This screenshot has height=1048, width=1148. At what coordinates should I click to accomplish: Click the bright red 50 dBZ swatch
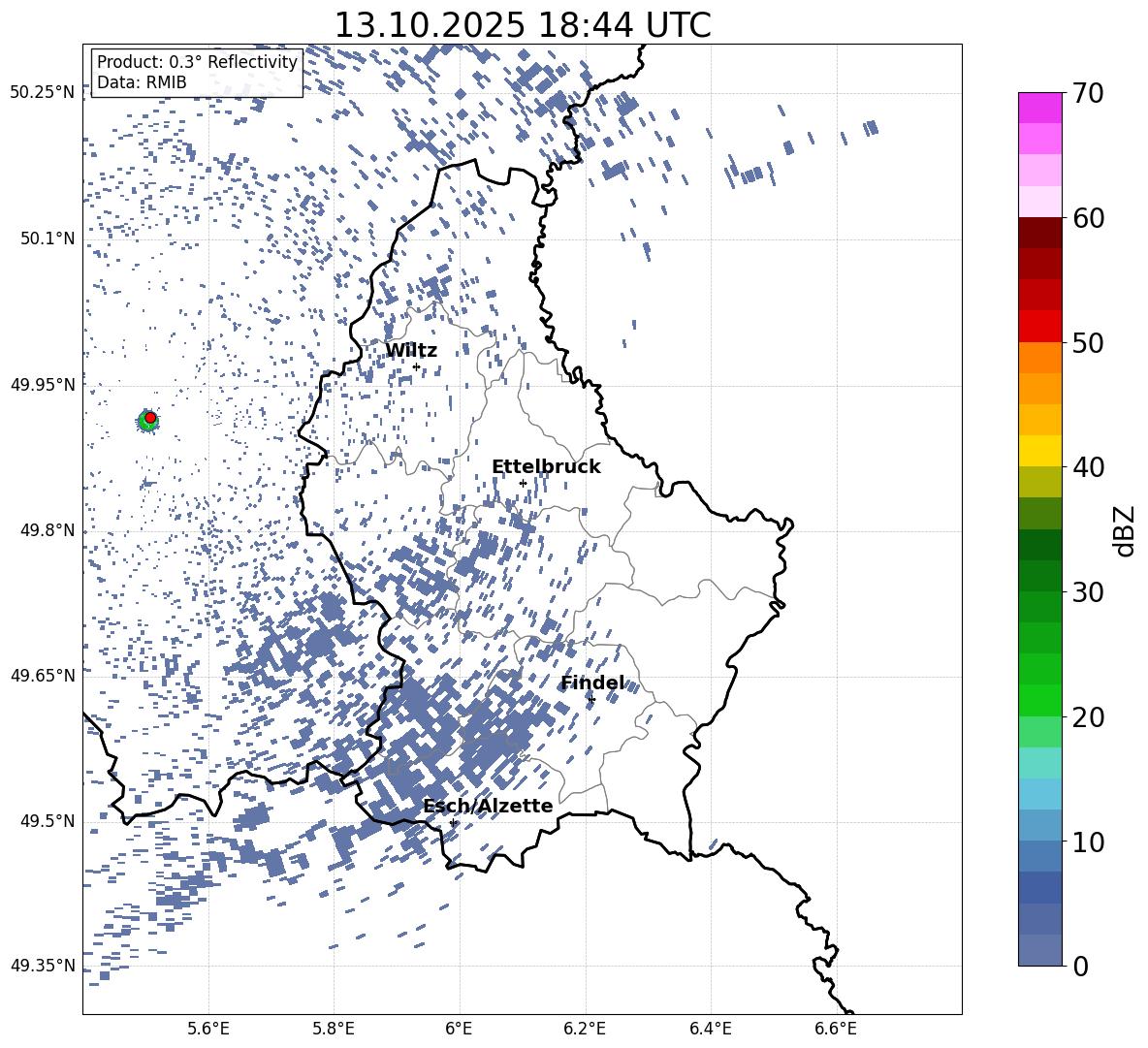tap(1040, 327)
